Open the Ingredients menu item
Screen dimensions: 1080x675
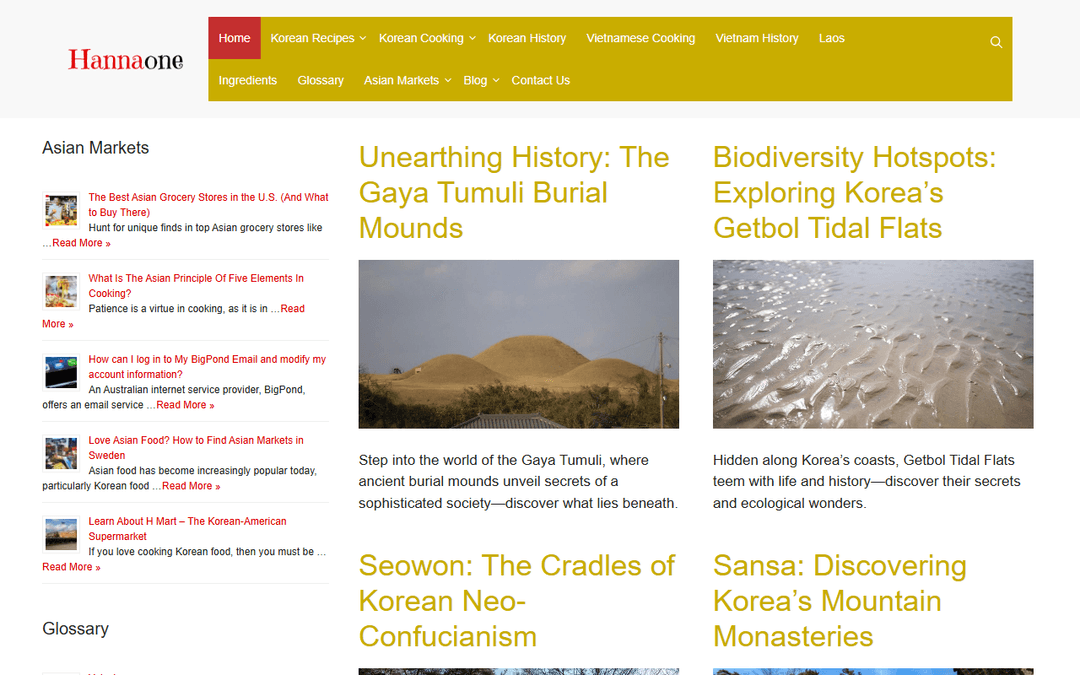pos(247,80)
